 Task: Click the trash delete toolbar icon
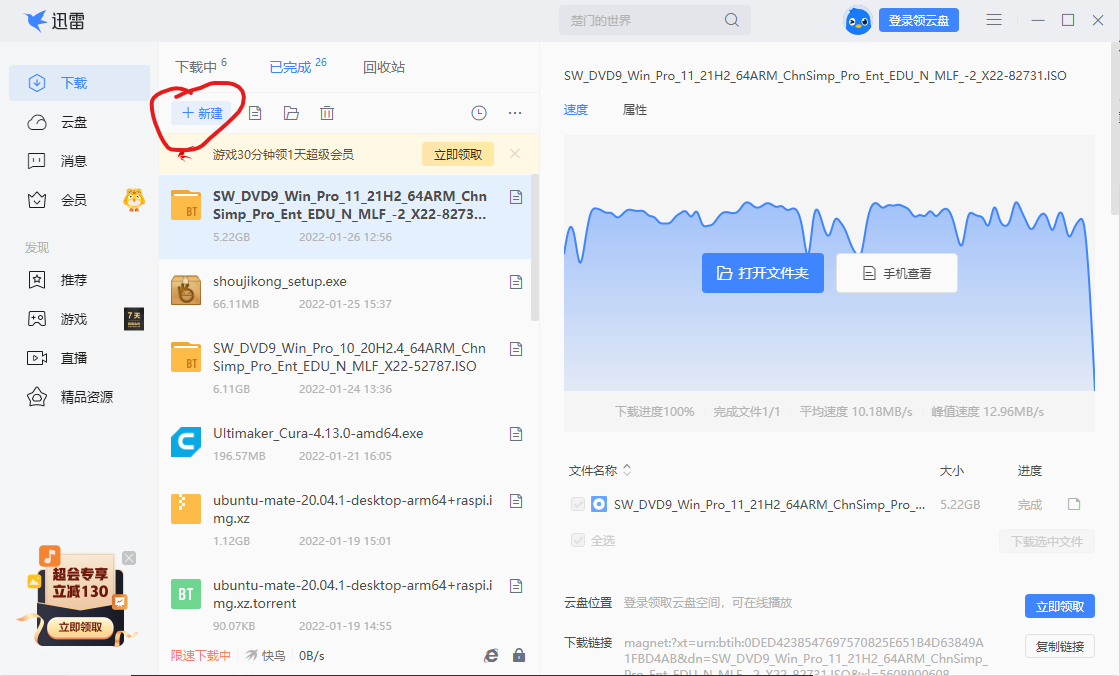pos(327,113)
